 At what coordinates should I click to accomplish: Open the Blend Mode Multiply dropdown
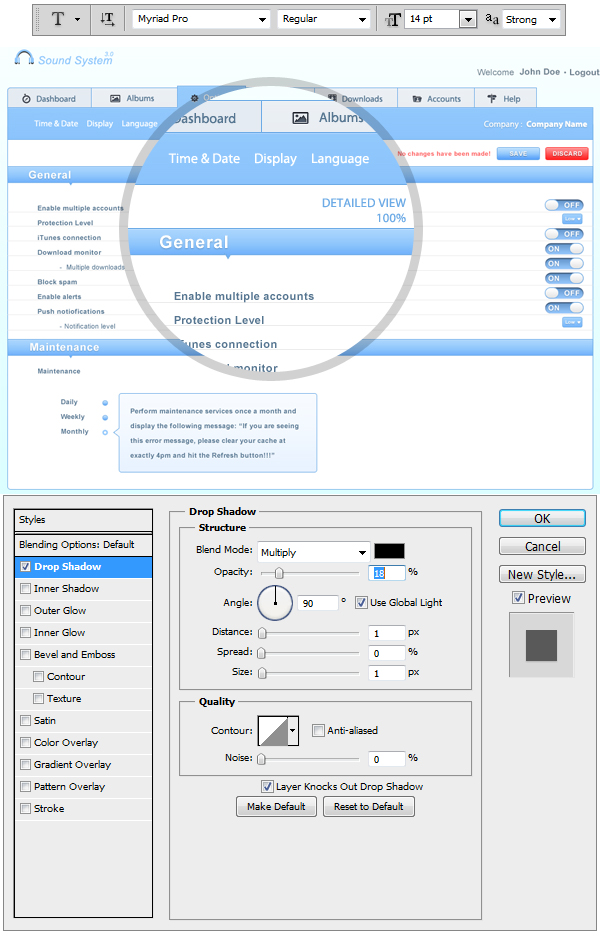313,552
